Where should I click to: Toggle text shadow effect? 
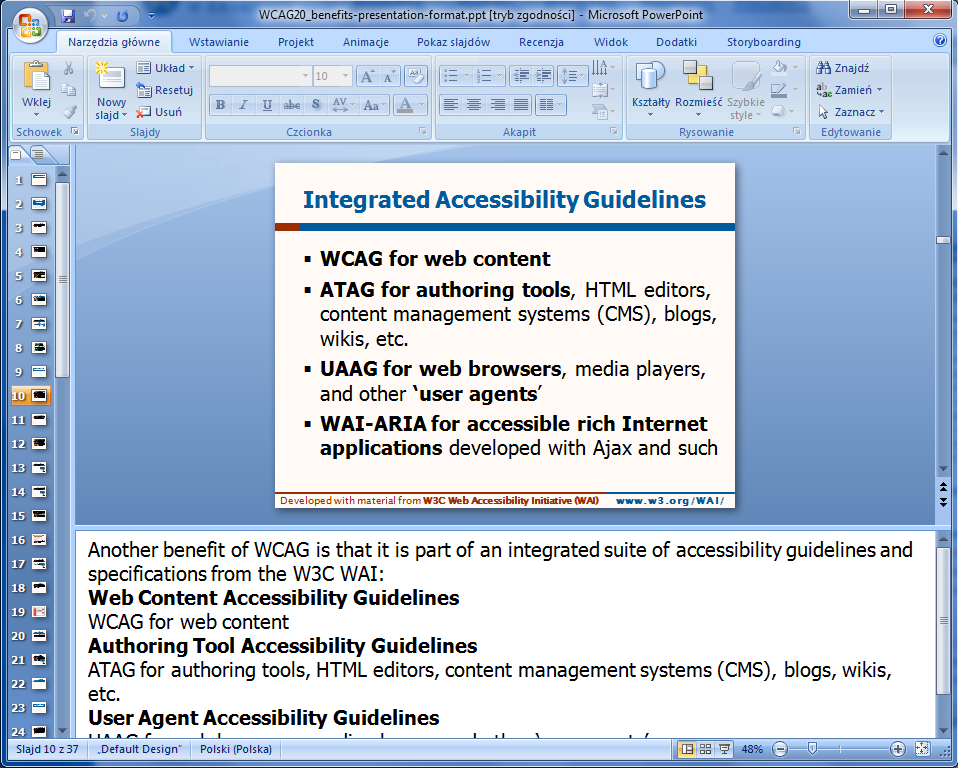[316, 105]
